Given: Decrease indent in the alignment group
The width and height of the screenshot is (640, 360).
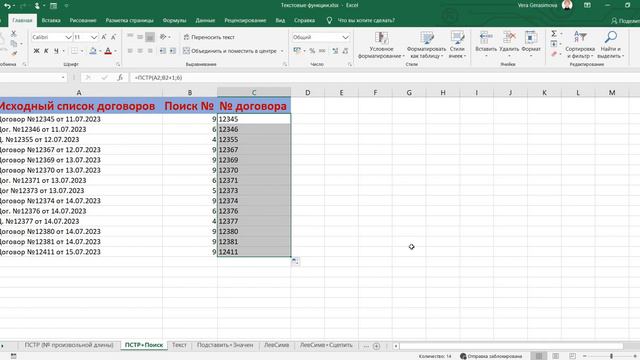Looking at the screenshot, I should 163,51.
